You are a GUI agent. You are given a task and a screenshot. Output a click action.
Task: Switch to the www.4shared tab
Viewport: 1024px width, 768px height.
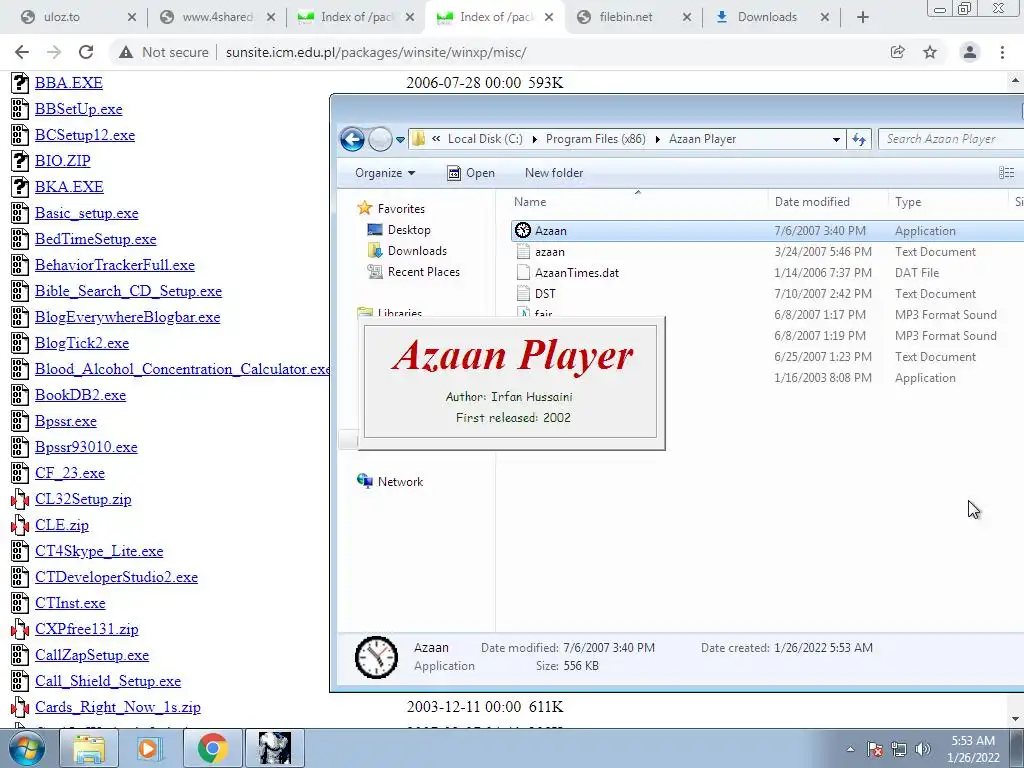[x=218, y=17]
